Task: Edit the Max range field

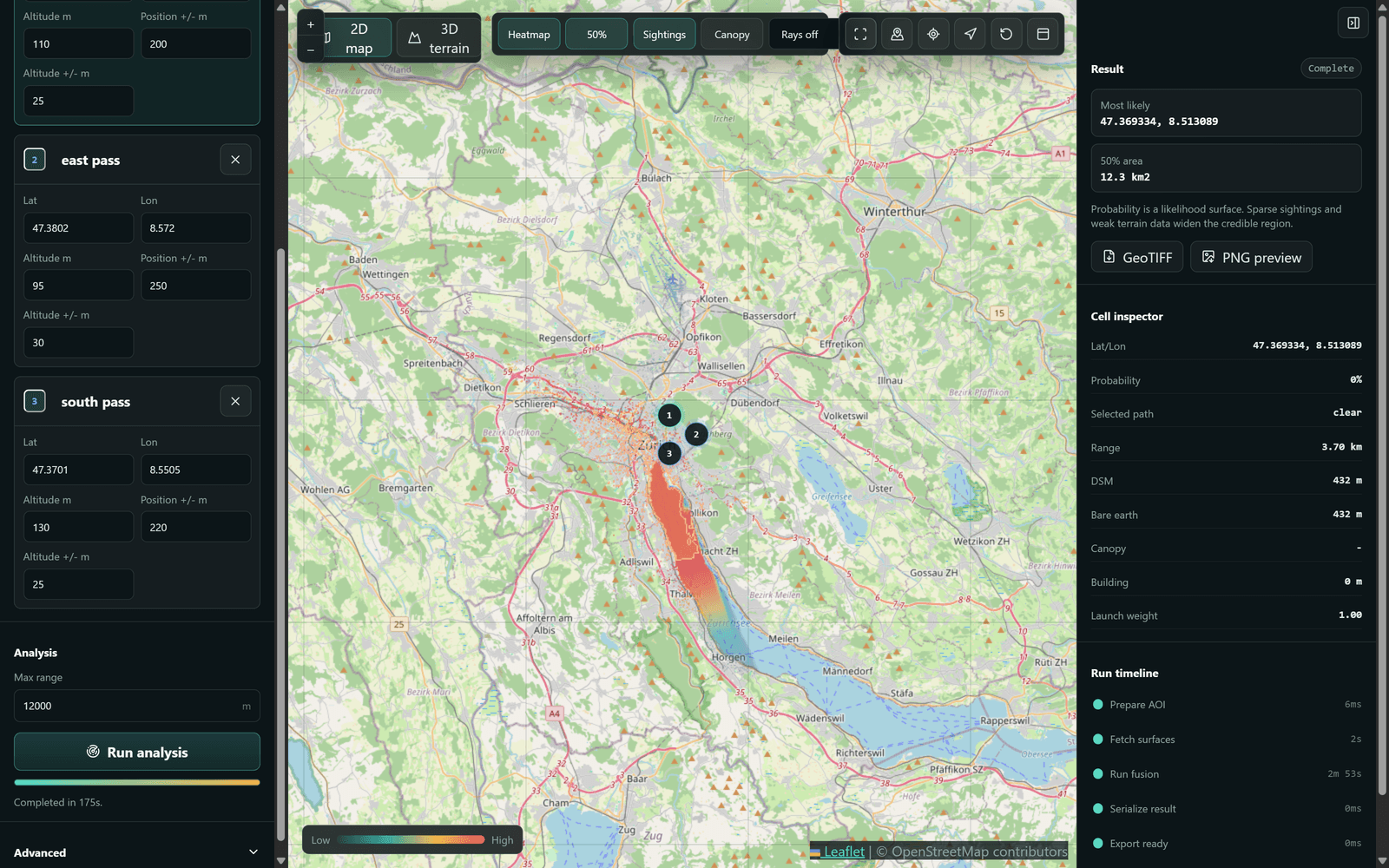Action: point(137,706)
